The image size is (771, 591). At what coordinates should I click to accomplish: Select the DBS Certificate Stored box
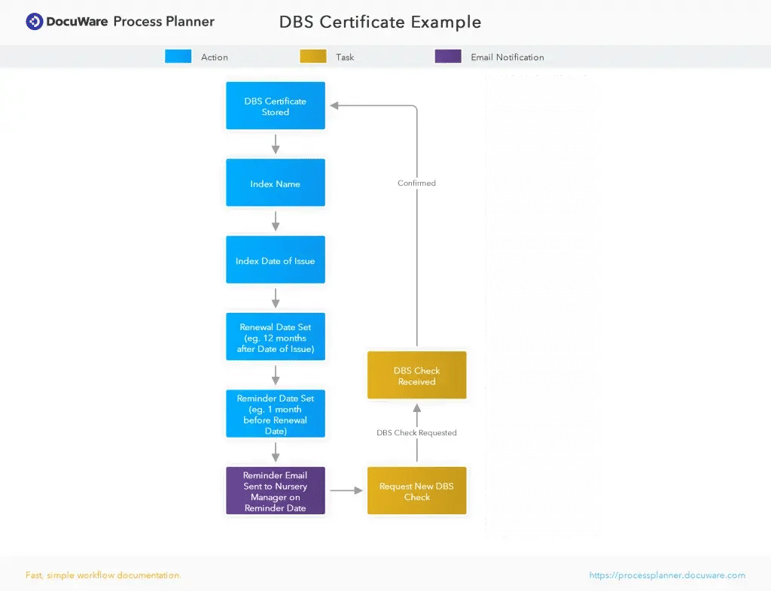(x=275, y=106)
